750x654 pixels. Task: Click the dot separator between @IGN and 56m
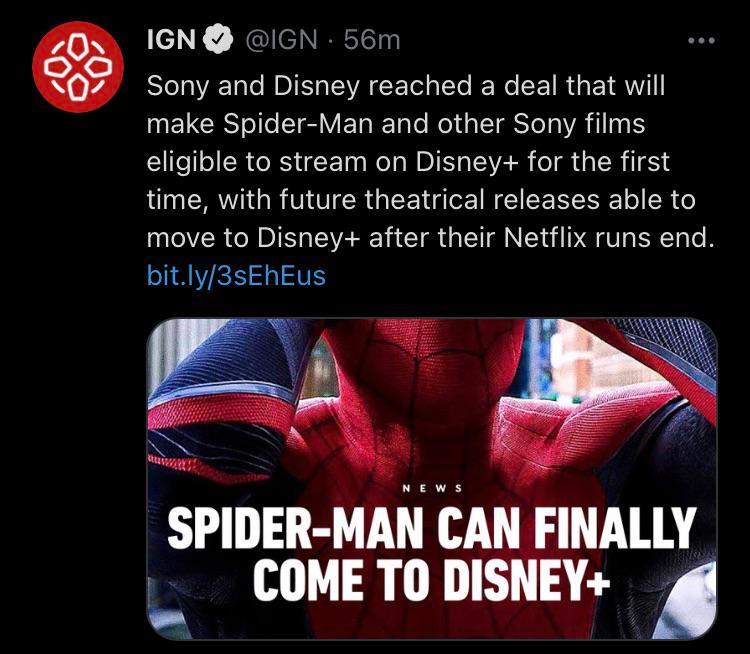[330, 40]
